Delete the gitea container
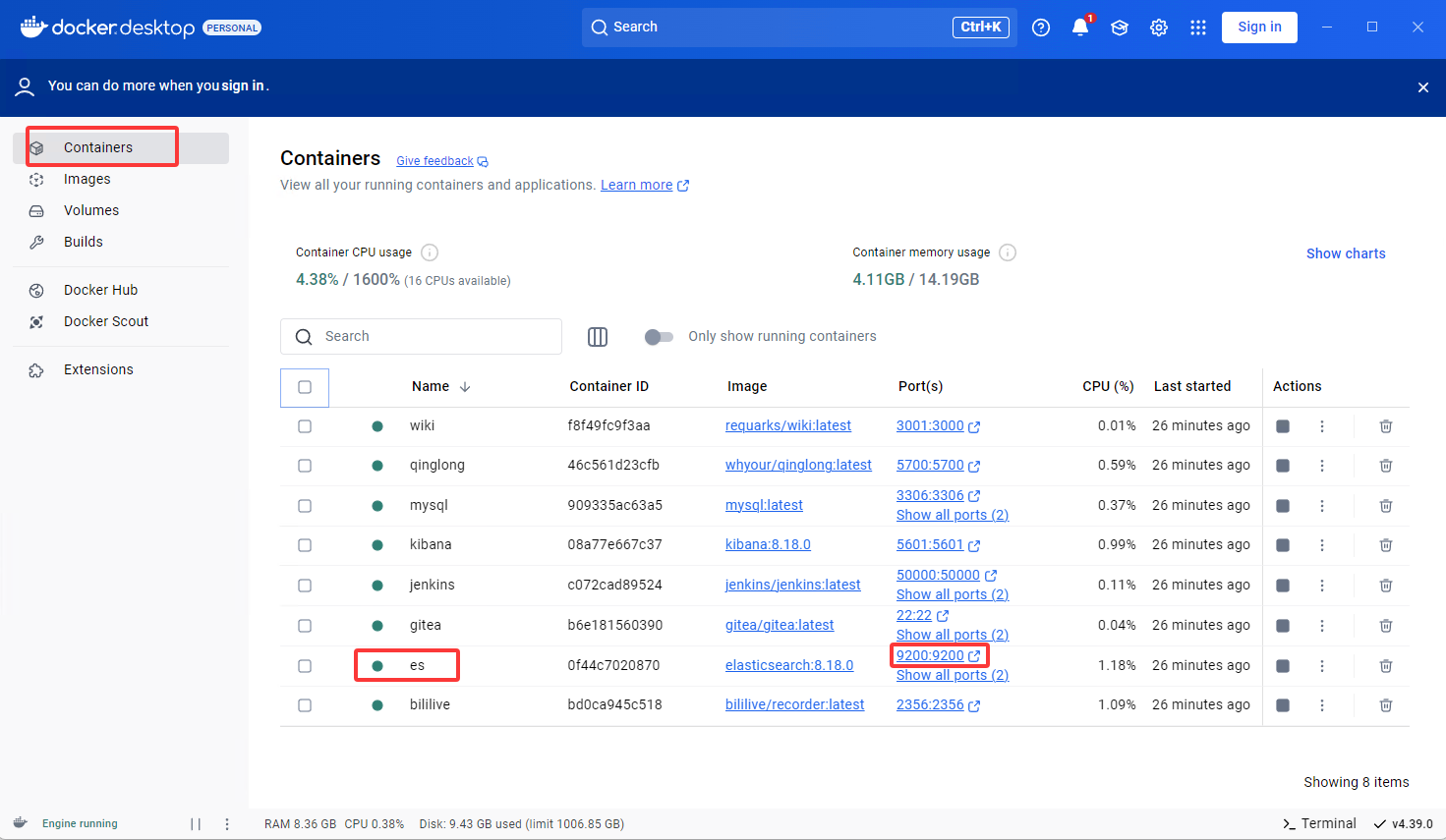This screenshot has height=840, width=1446. (x=1386, y=626)
